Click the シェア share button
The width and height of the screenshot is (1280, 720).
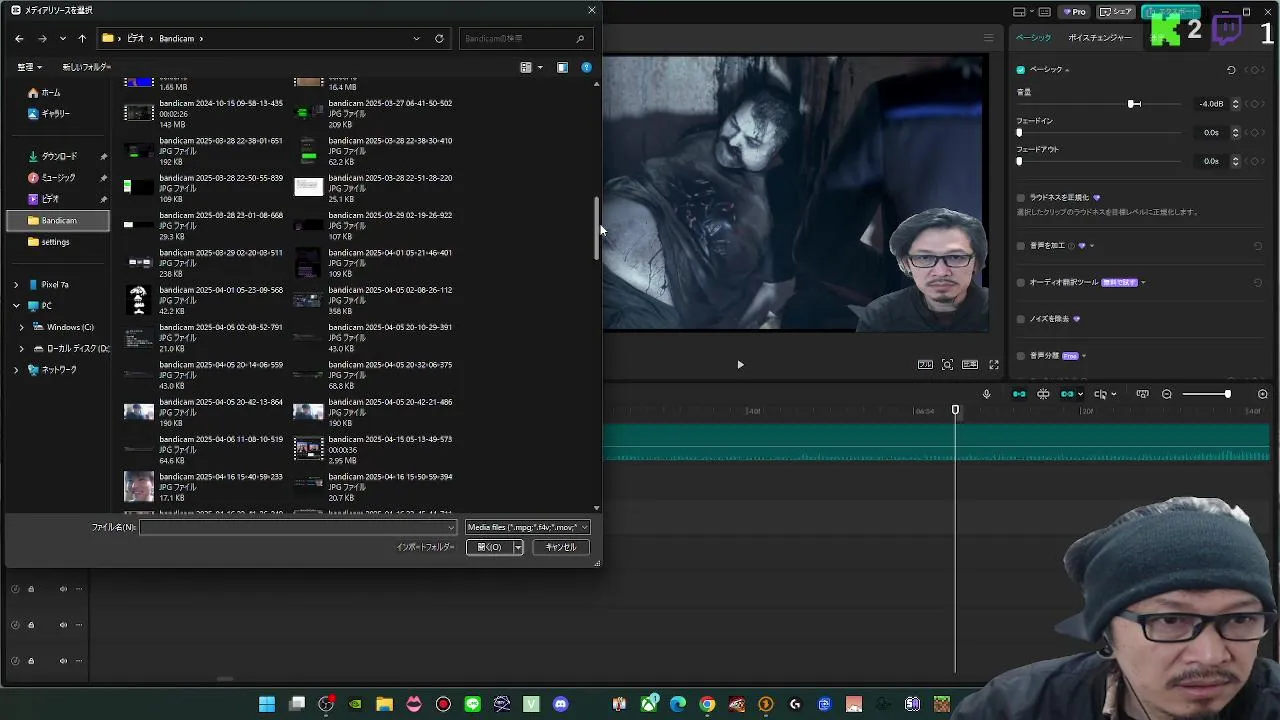1116,12
